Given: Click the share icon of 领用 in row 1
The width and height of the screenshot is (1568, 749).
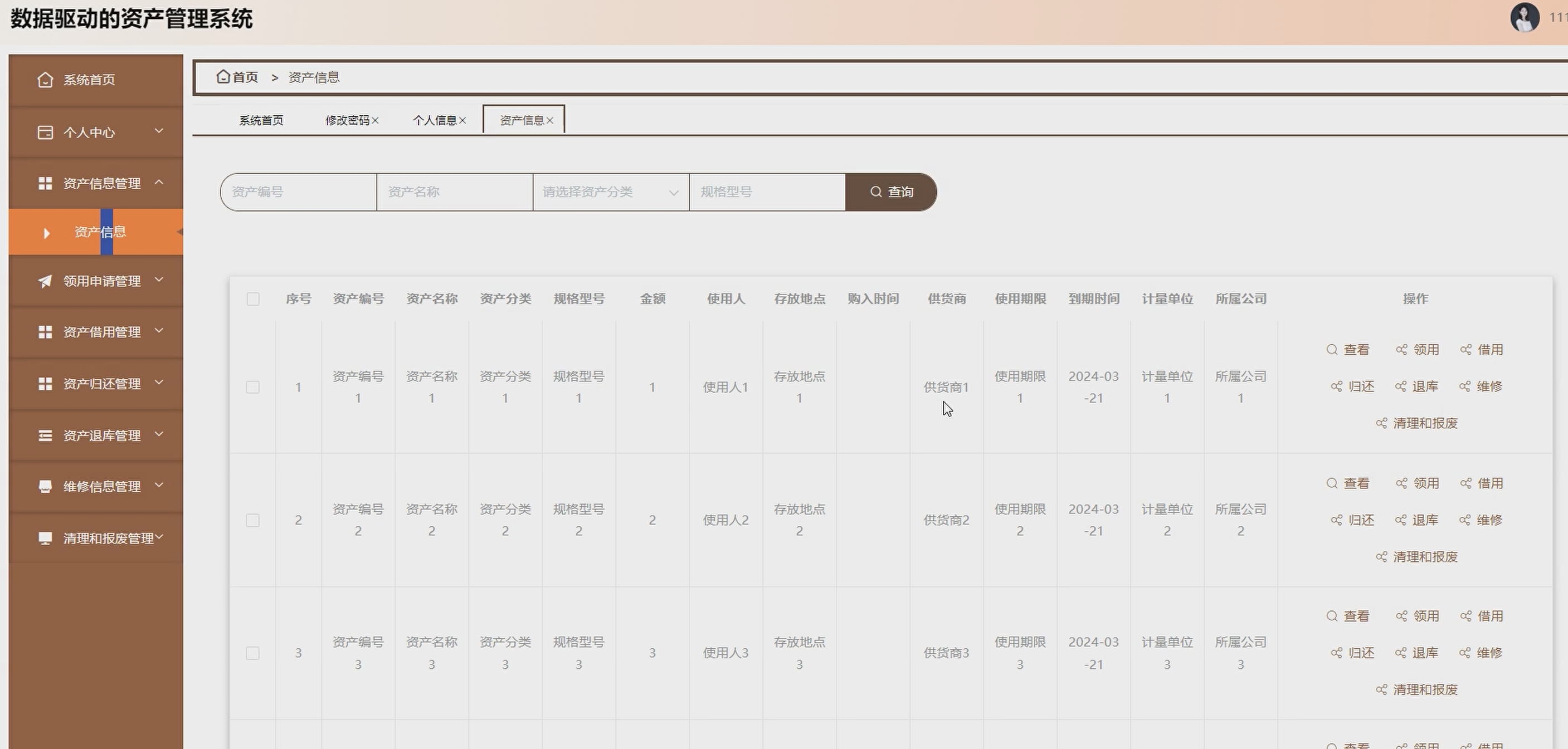Looking at the screenshot, I should tap(1401, 350).
